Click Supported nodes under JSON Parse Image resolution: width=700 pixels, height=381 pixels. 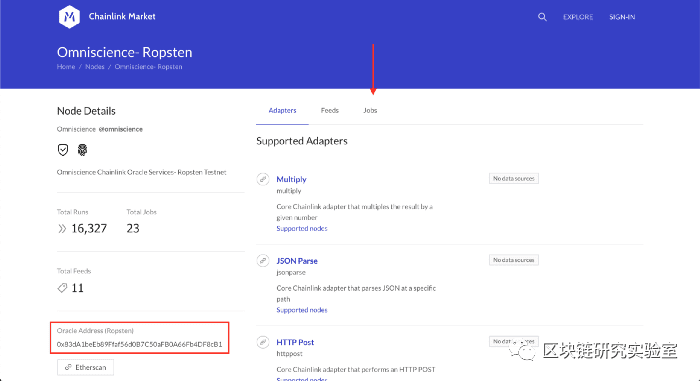tap(302, 310)
